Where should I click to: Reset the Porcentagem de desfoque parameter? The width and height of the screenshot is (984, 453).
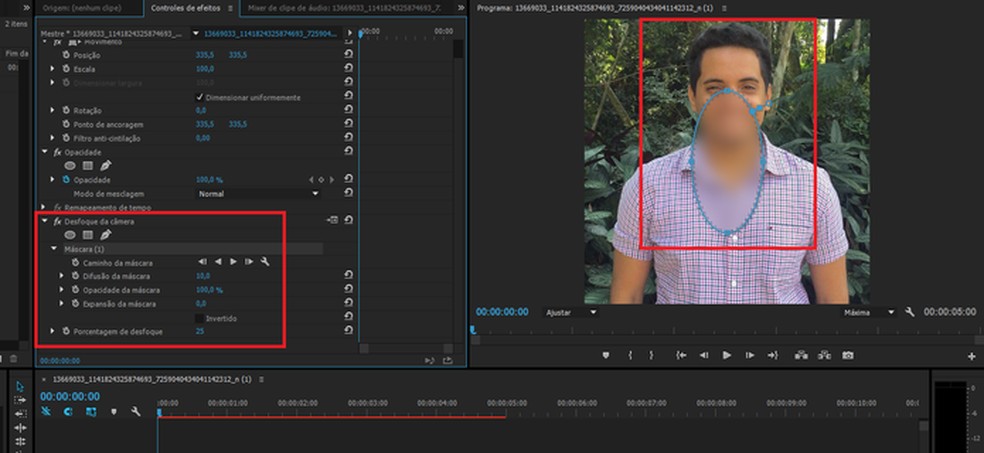(348, 331)
